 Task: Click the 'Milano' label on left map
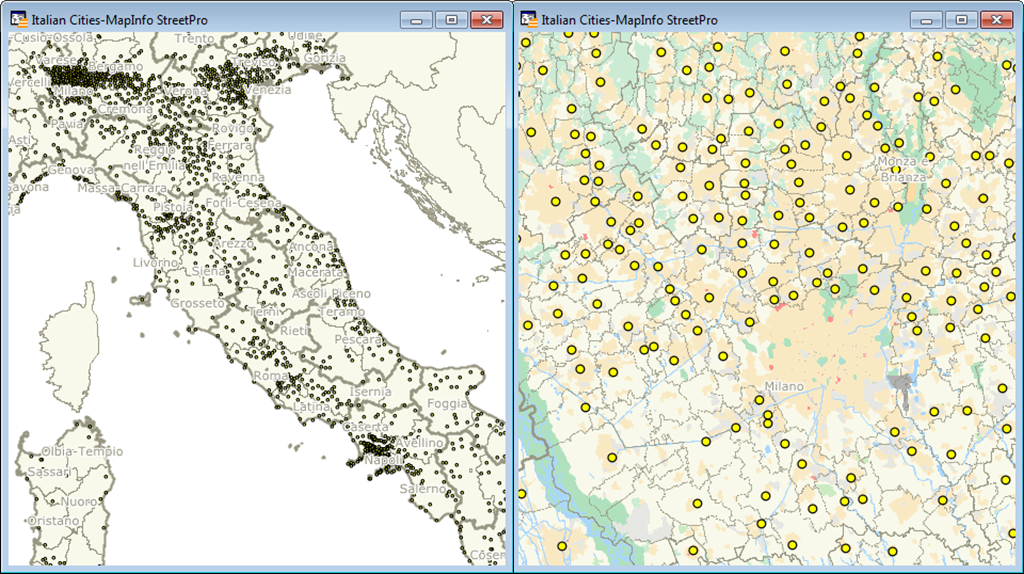tap(73, 91)
